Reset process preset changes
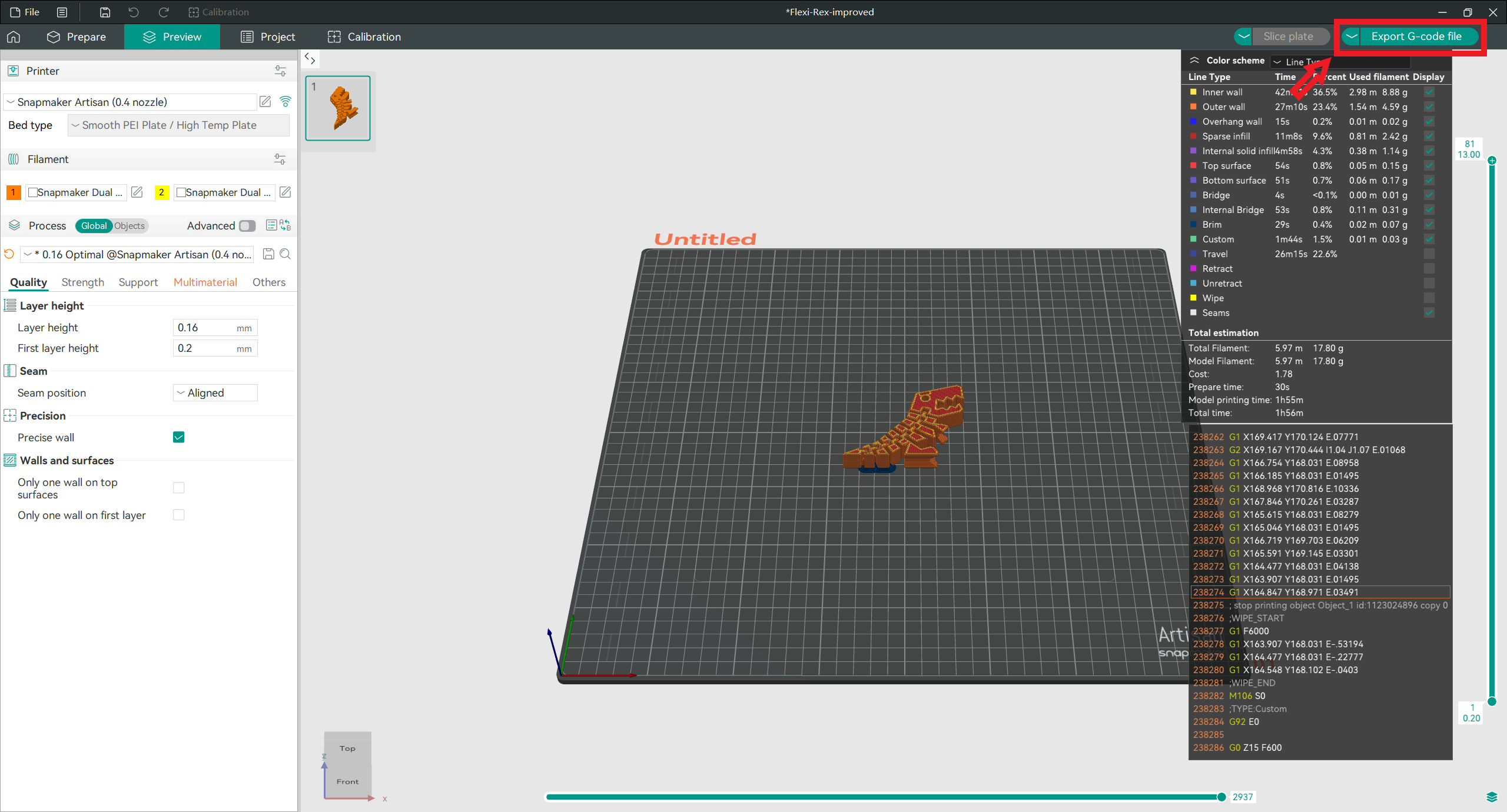 [9, 254]
